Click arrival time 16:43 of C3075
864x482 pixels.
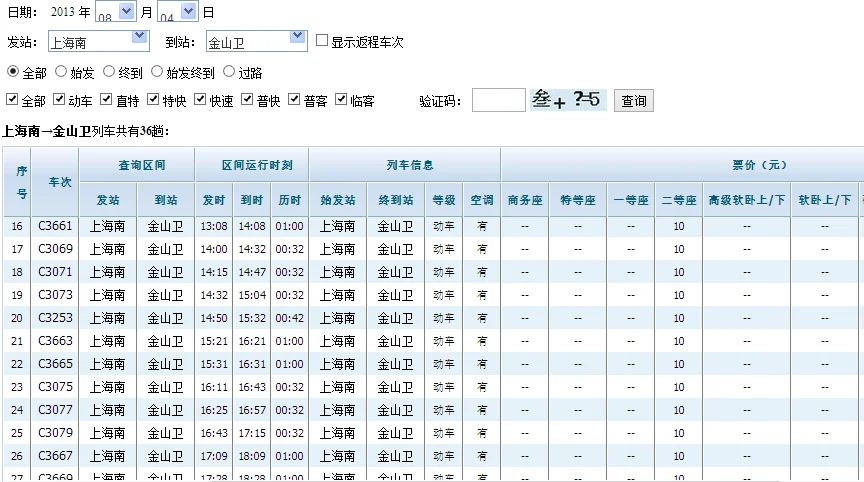[252, 387]
